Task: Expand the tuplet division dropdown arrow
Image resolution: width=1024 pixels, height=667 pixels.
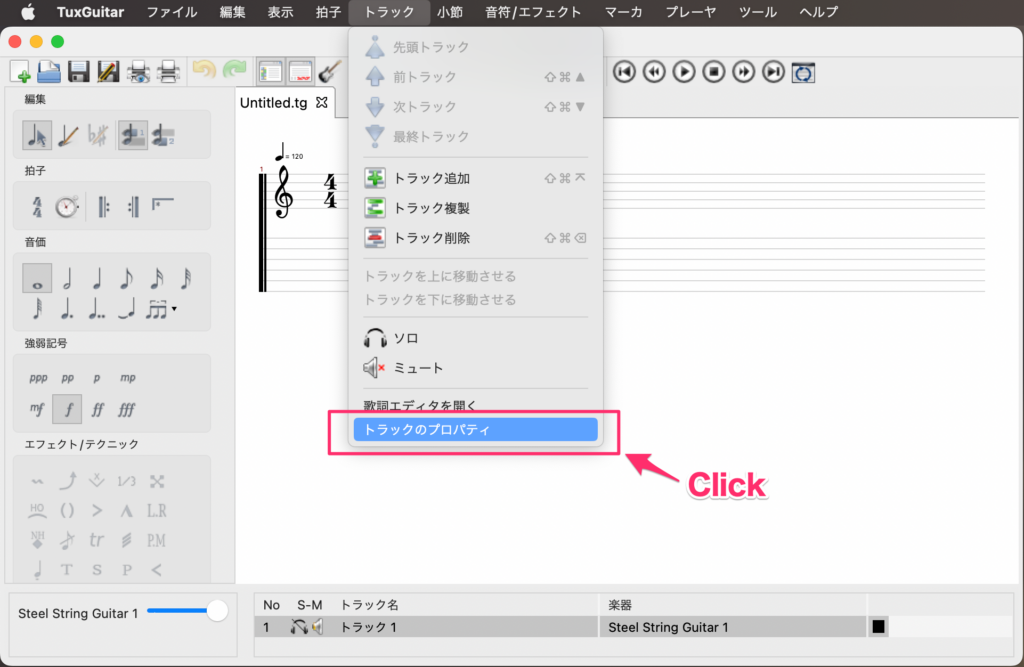Action: point(174,309)
